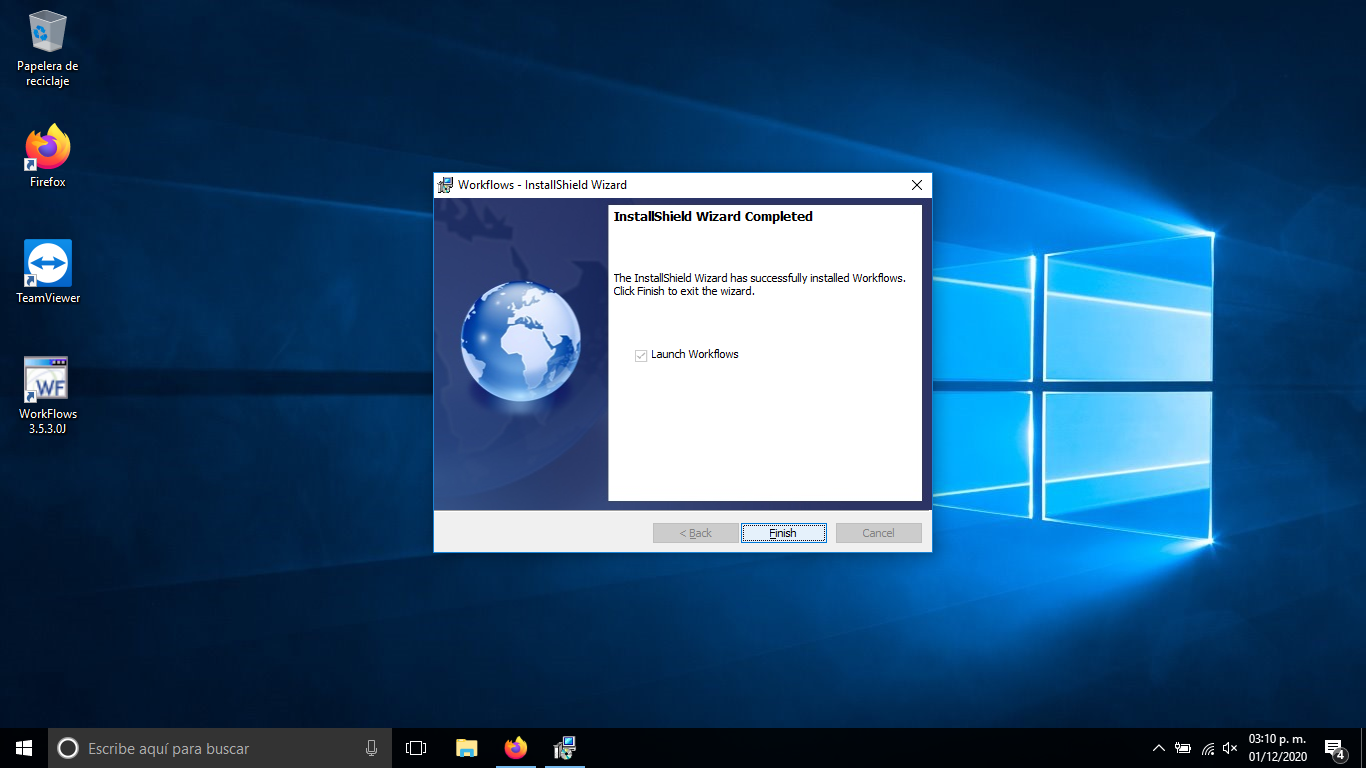The width and height of the screenshot is (1366, 768).
Task: Expand the hidden system tray icons
Action: (x=1158, y=748)
